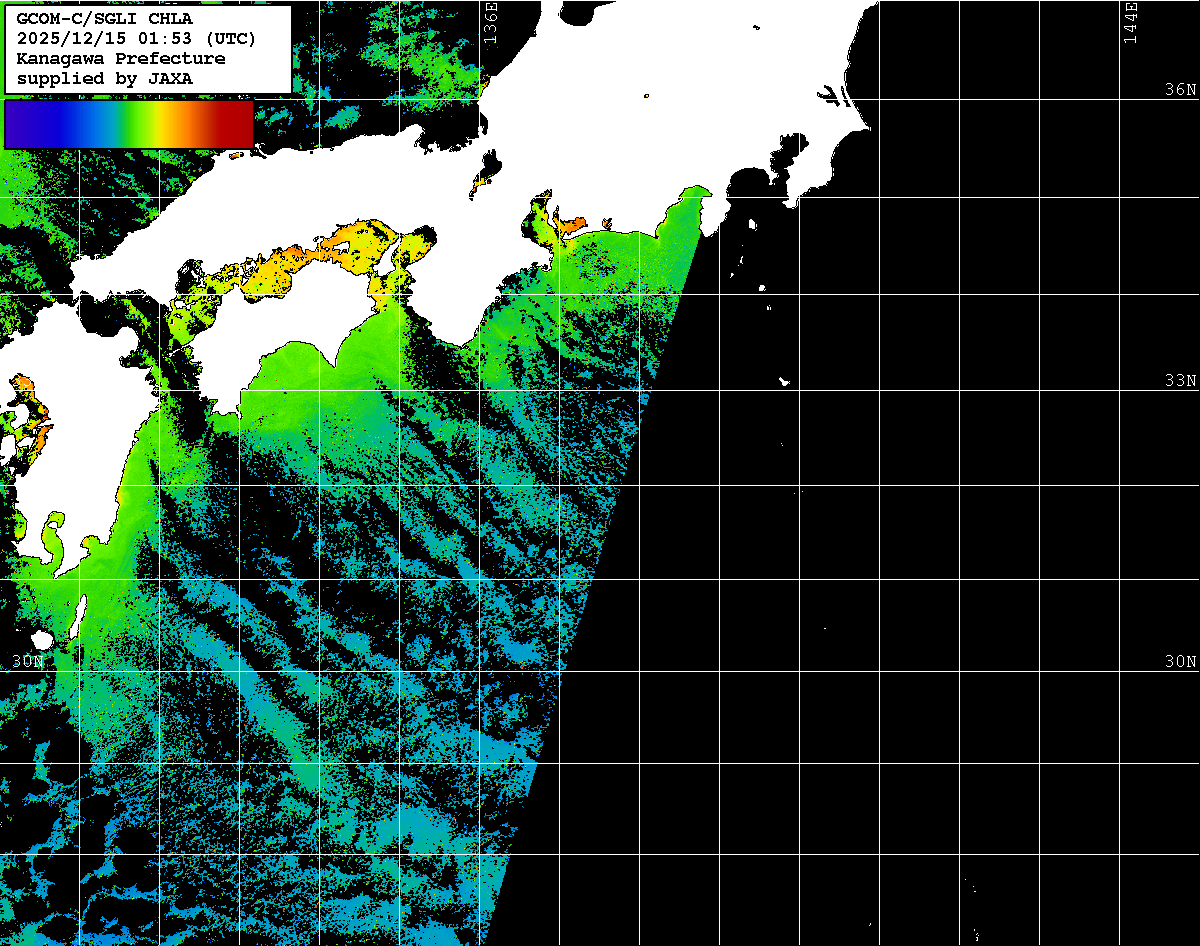Click the orange patch in Mikawa Bay
1200x946 pixels.
tap(574, 225)
